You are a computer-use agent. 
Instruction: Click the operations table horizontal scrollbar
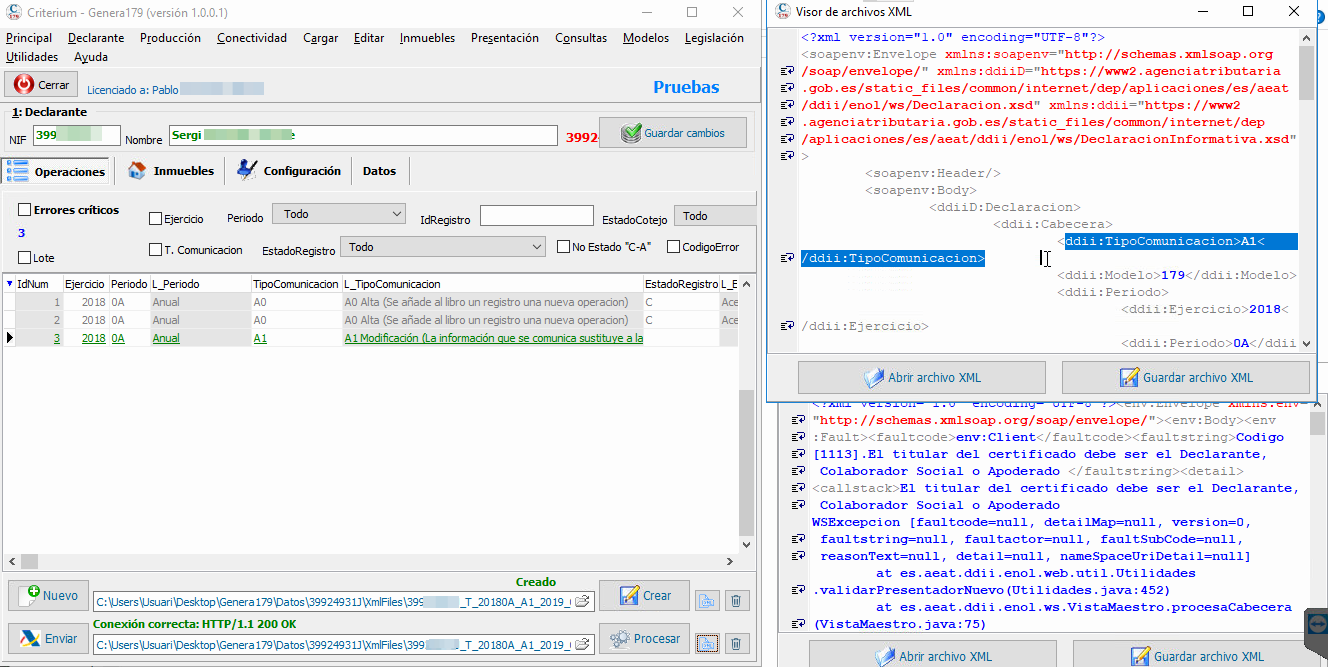[369, 562]
